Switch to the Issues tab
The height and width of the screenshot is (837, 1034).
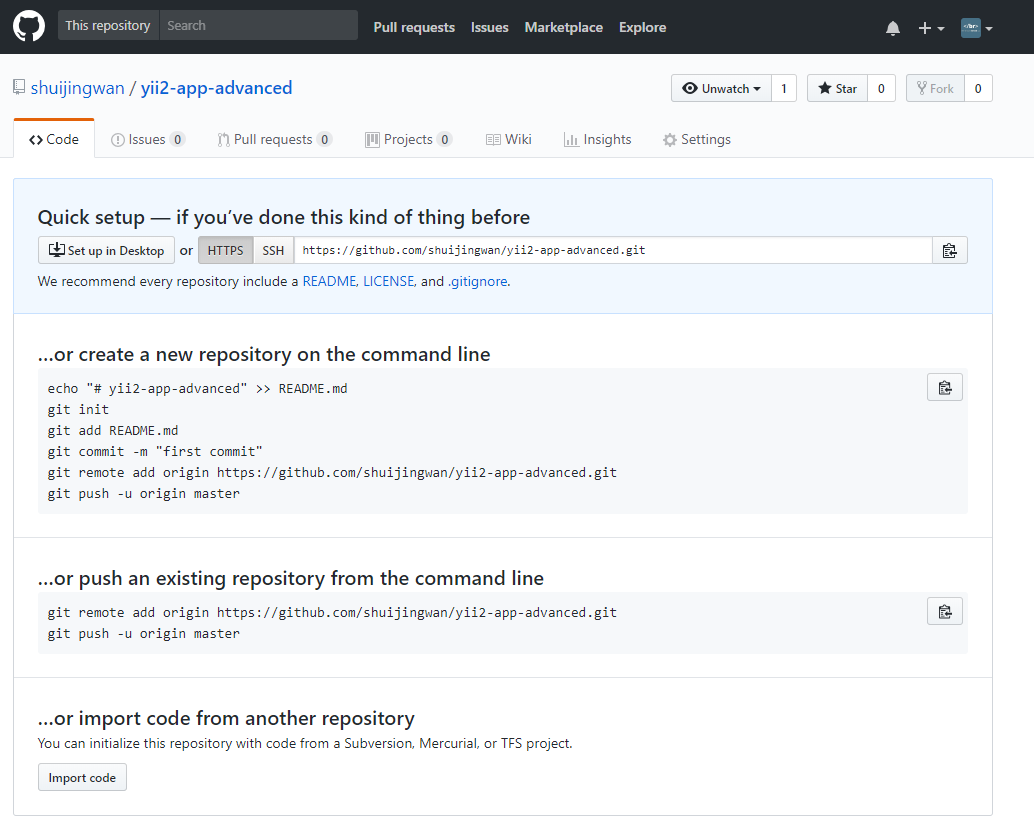click(x=147, y=140)
